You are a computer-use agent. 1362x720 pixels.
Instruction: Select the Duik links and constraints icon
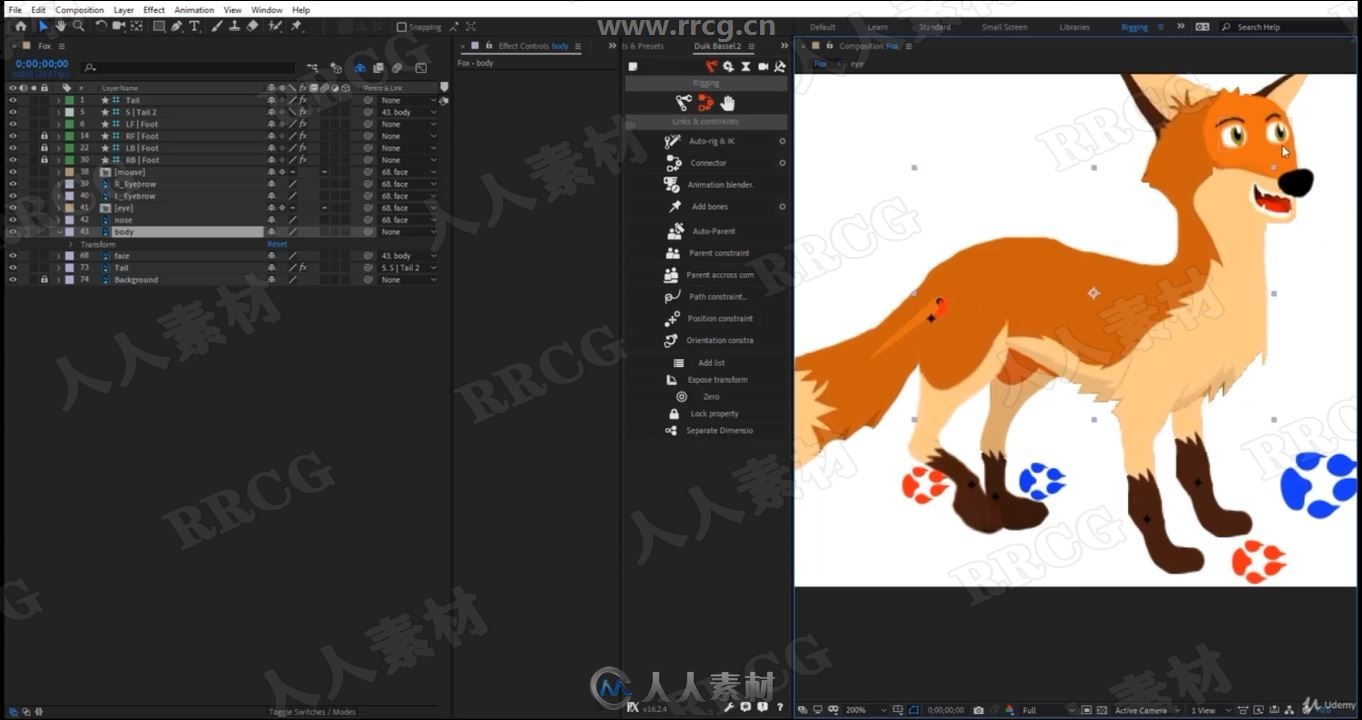[706, 102]
